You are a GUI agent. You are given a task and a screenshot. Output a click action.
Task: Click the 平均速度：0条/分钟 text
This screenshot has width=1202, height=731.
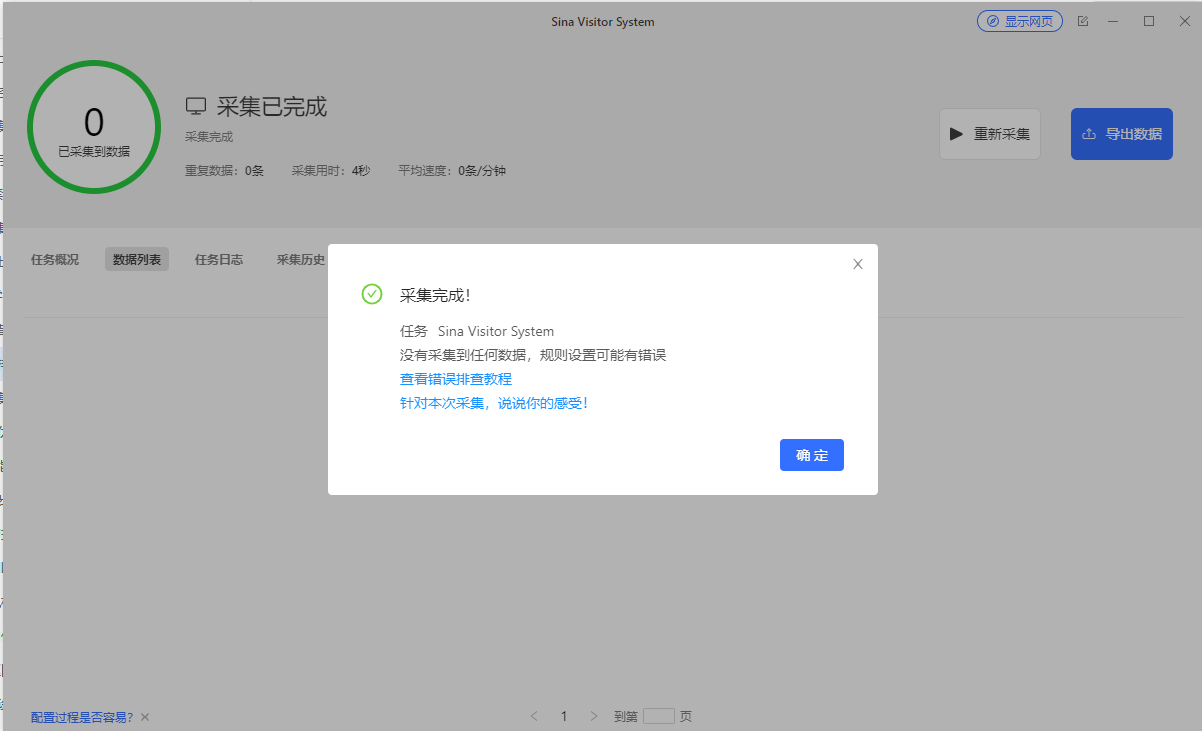pyautogui.click(x=452, y=171)
